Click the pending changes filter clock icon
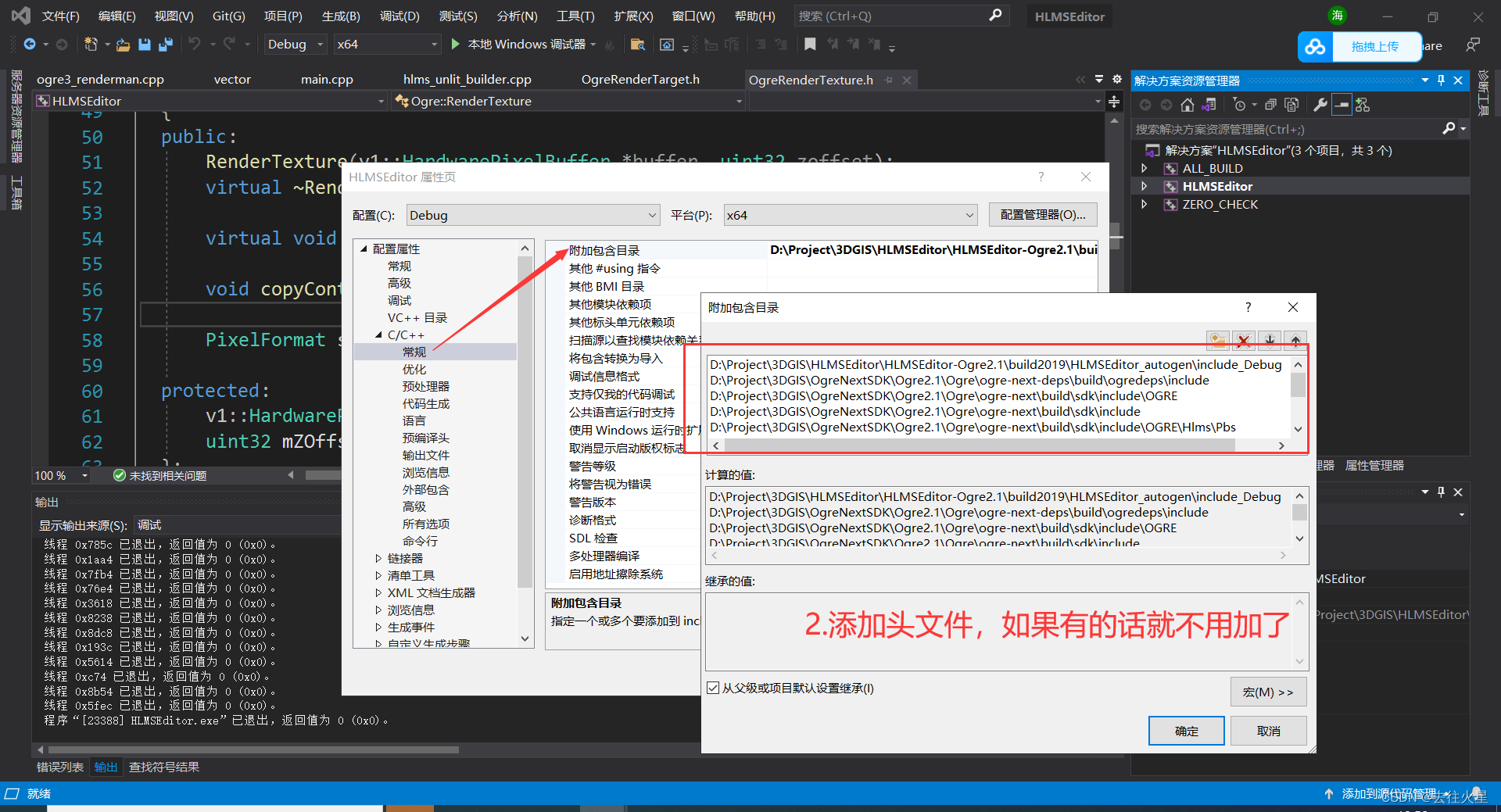This screenshot has width=1501, height=812. point(1239,105)
